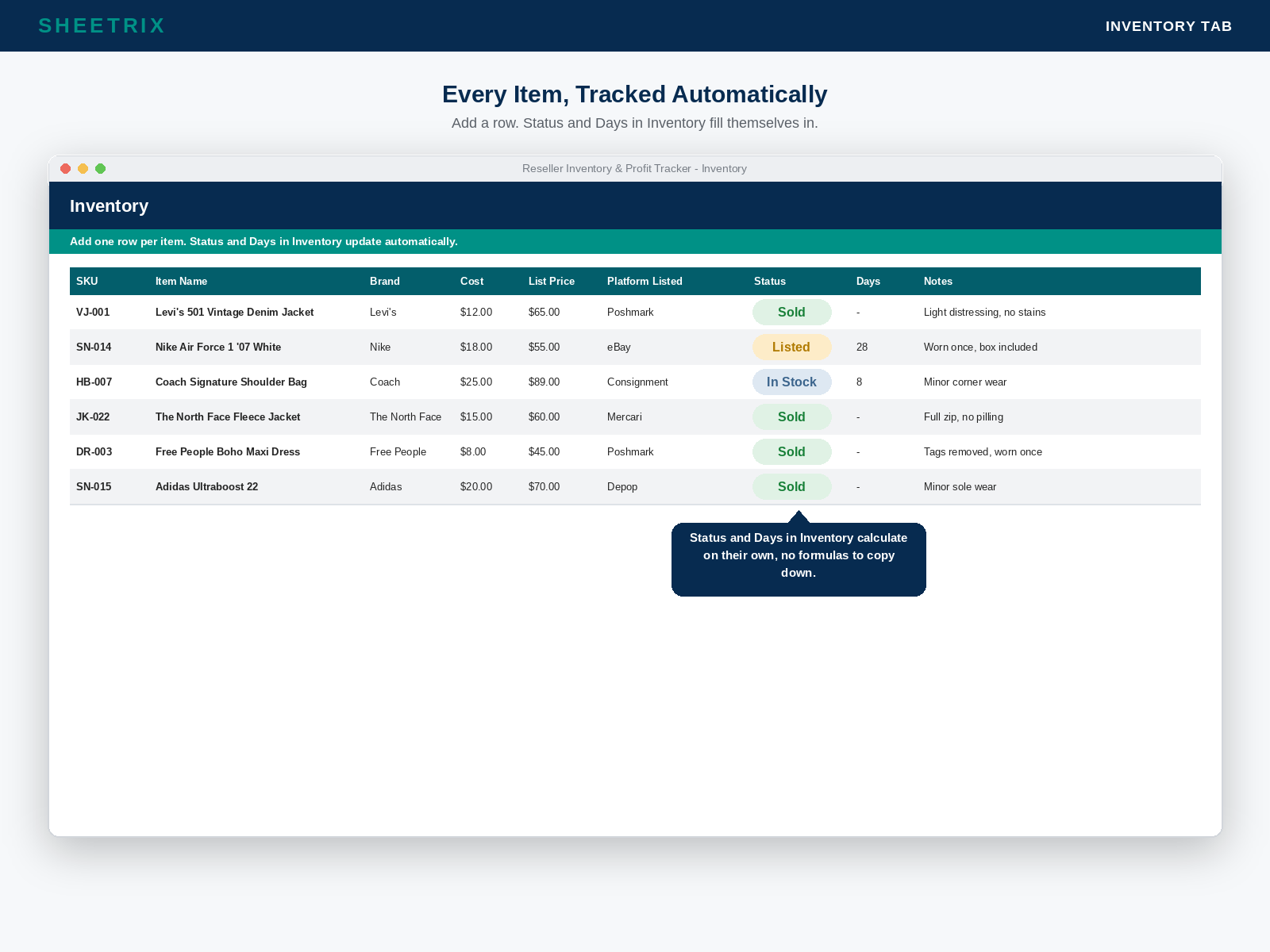Open the INVENTORY TAB label

pos(1168,26)
